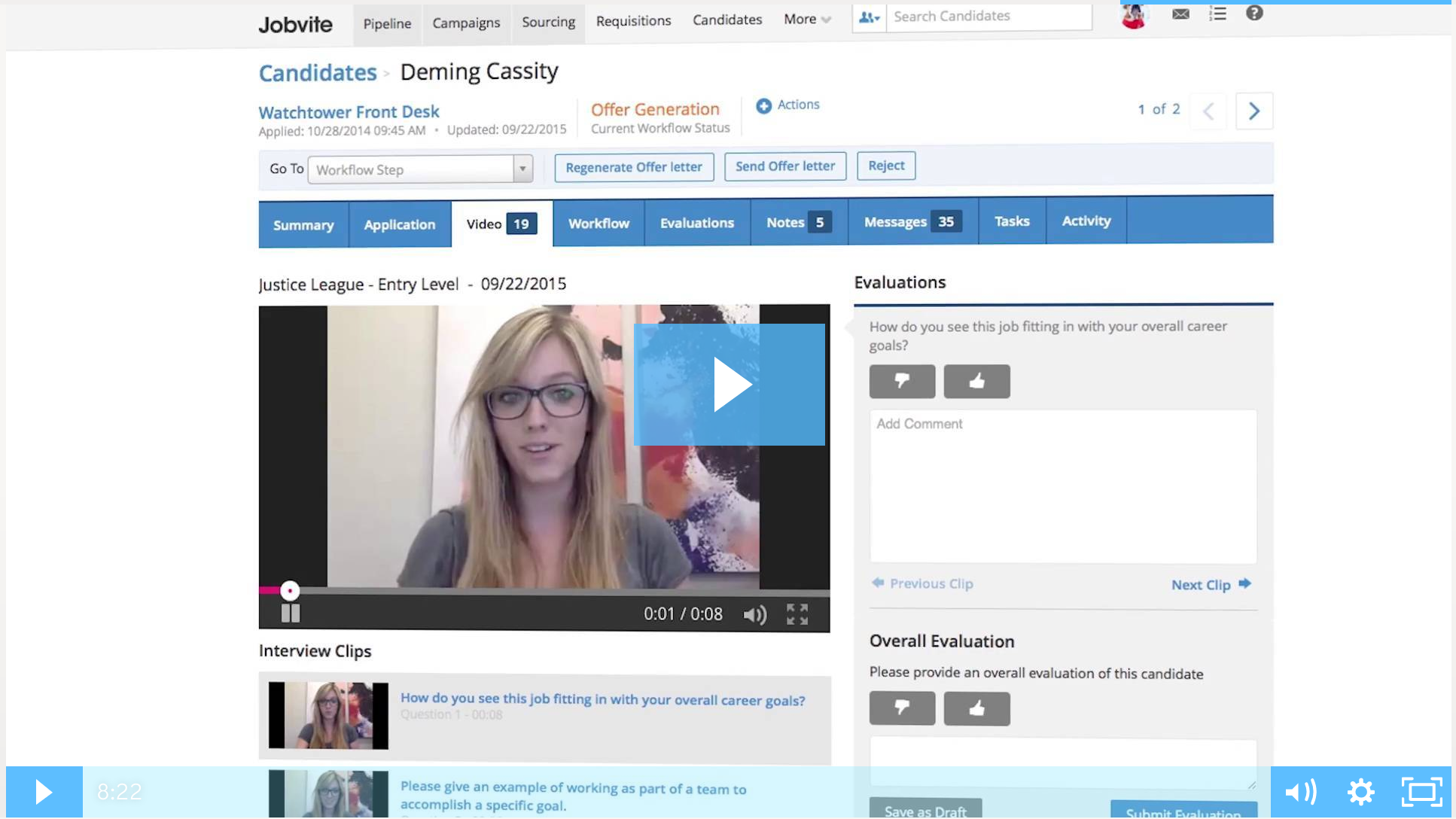
Task: Open the career goals clip thumbnail
Action: [328, 715]
